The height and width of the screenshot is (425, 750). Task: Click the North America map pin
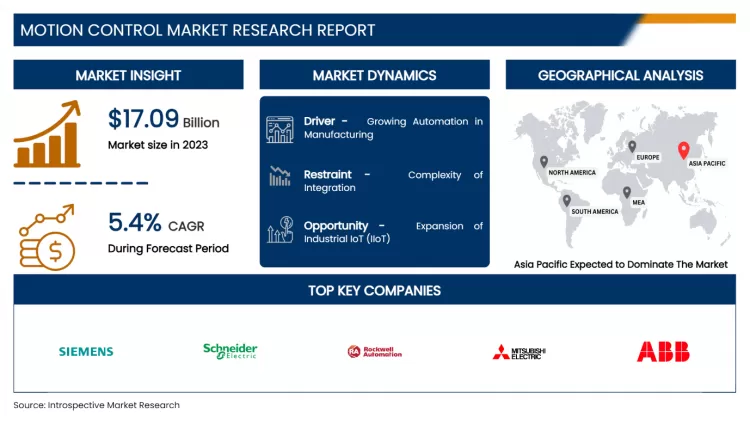(544, 162)
